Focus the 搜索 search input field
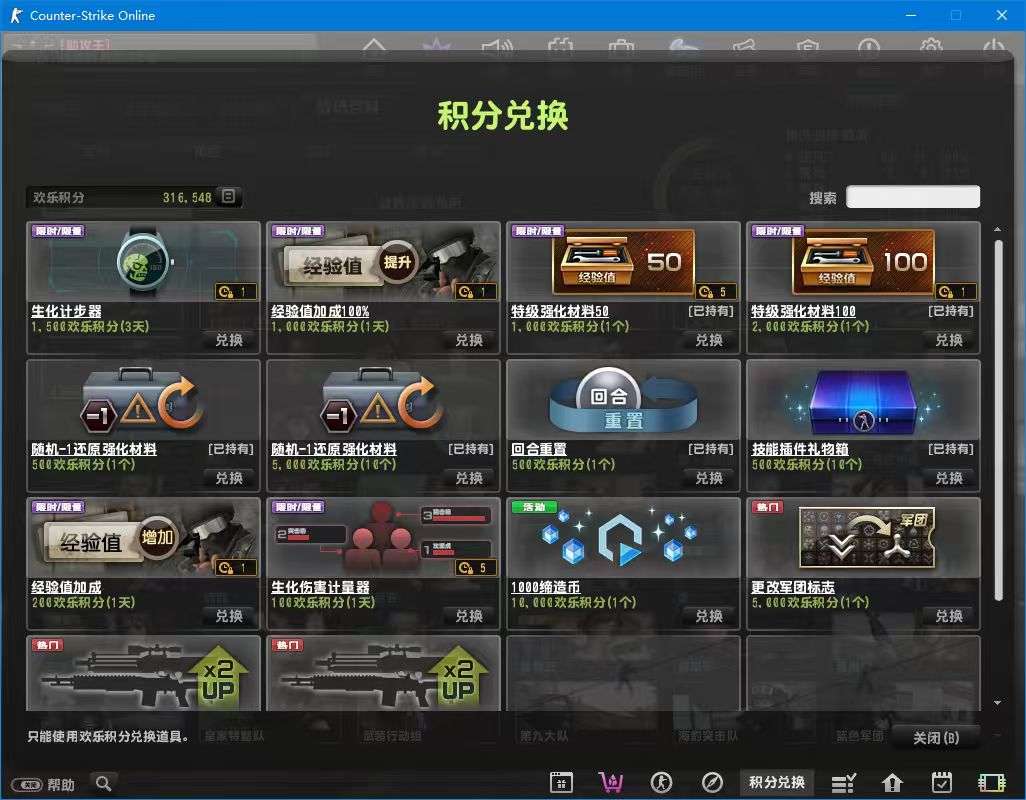 [913, 197]
